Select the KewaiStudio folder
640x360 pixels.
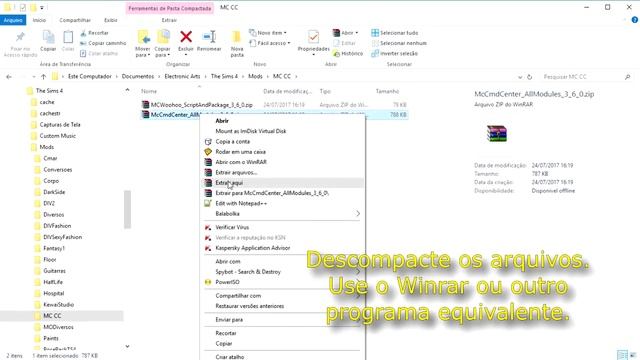(x=58, y=304)
